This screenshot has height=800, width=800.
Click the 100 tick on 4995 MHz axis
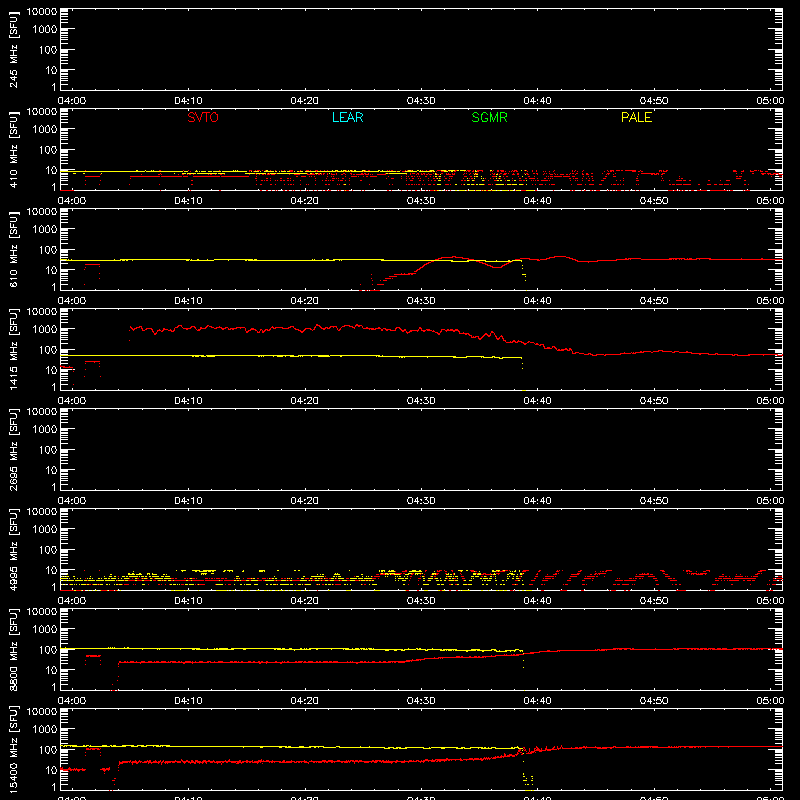tap(48, 550)
